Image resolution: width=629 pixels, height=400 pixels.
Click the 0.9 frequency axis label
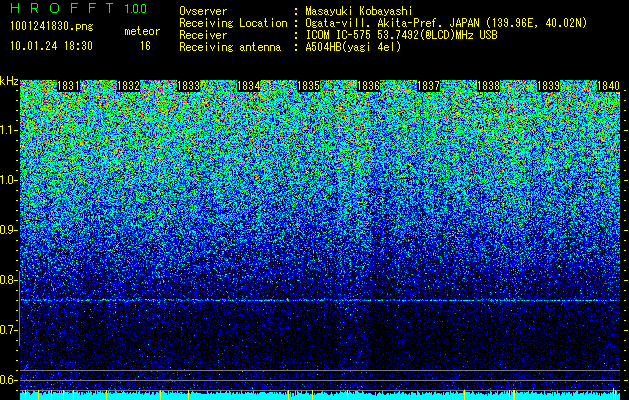(x=8, y=230)
